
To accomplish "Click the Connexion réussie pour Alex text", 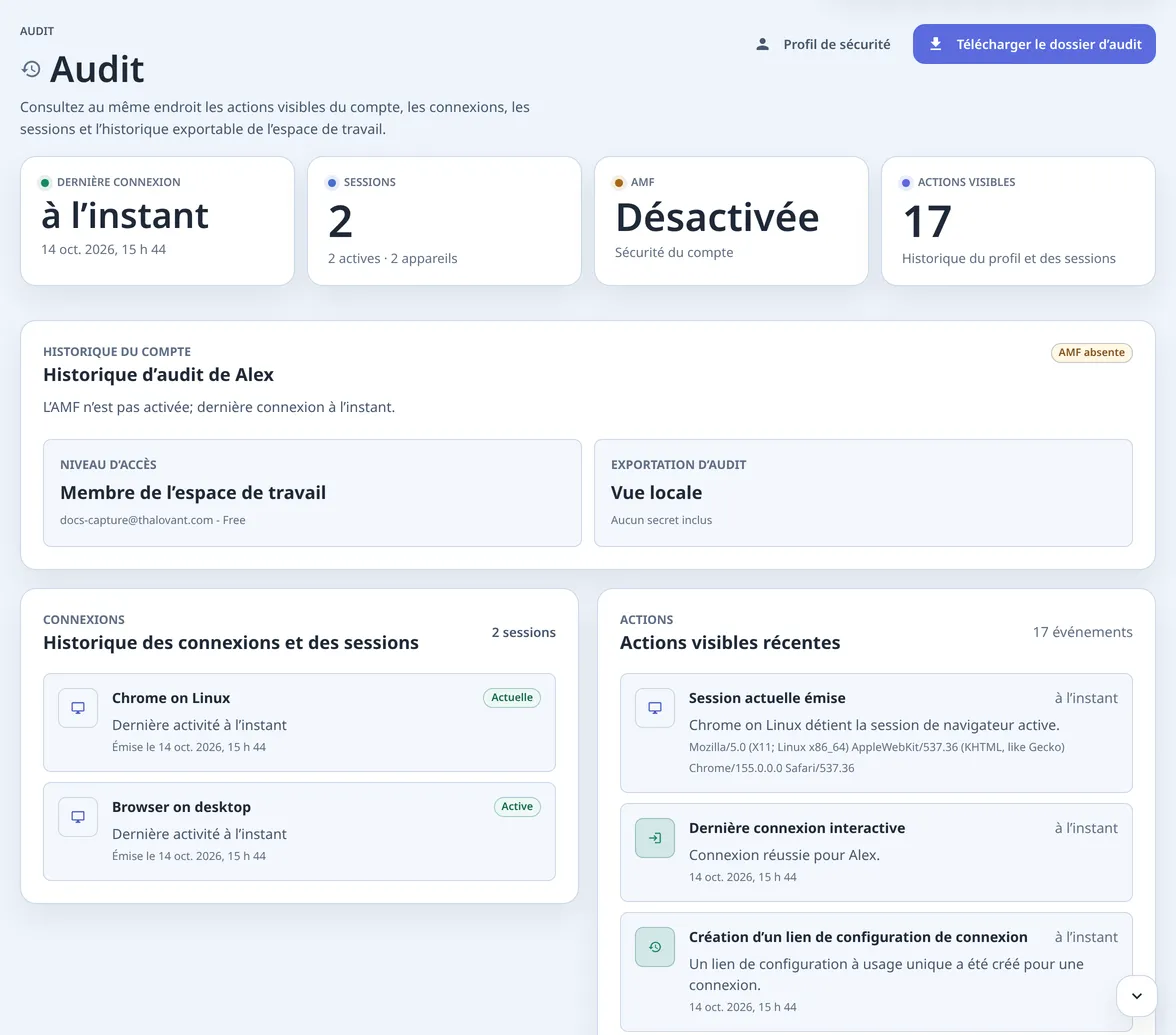I will tap(784, 855).
